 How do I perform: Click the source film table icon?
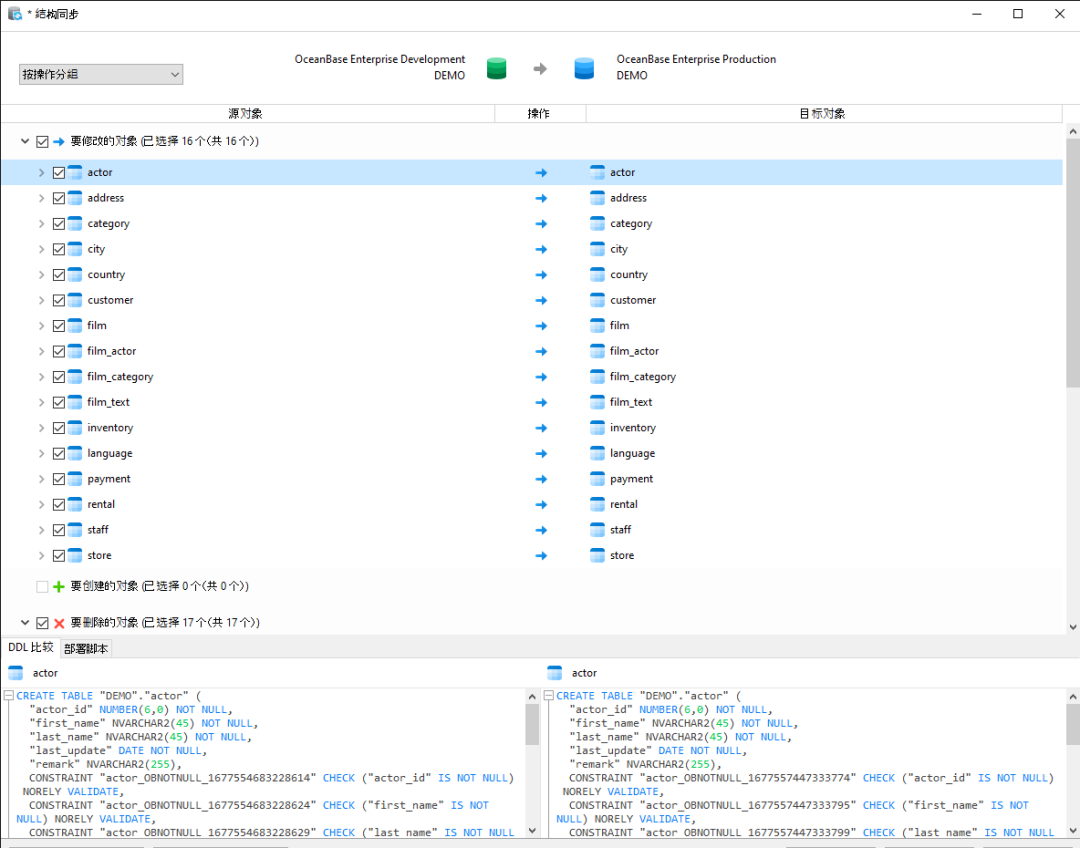point(75,325)
